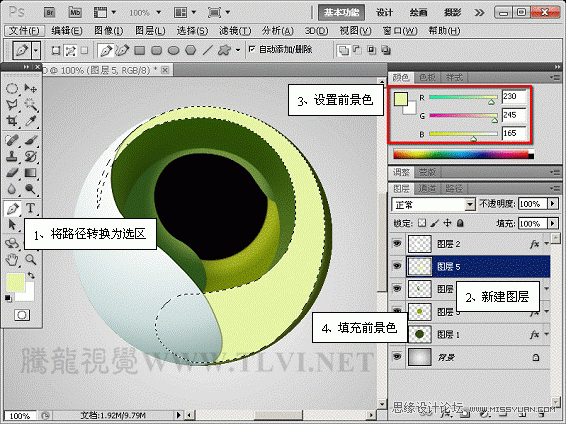Toggle Auto Add/Delete checkbox
The image size is (566, 424).
tap(252, 49)
